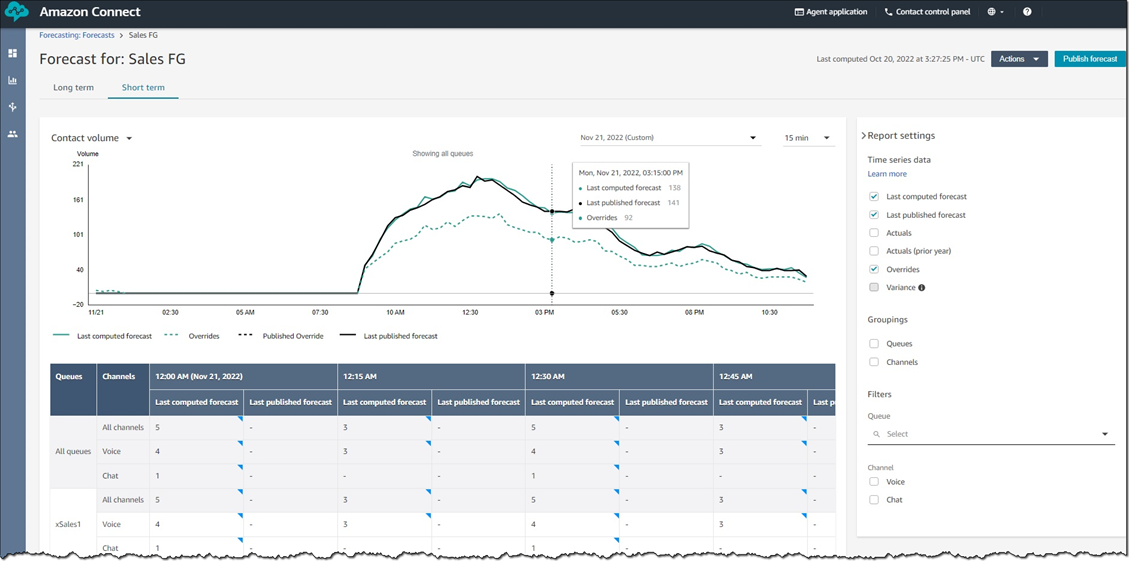Enable the Actuals checkbox
1129x561 pixels.
[x=874, y=233]
